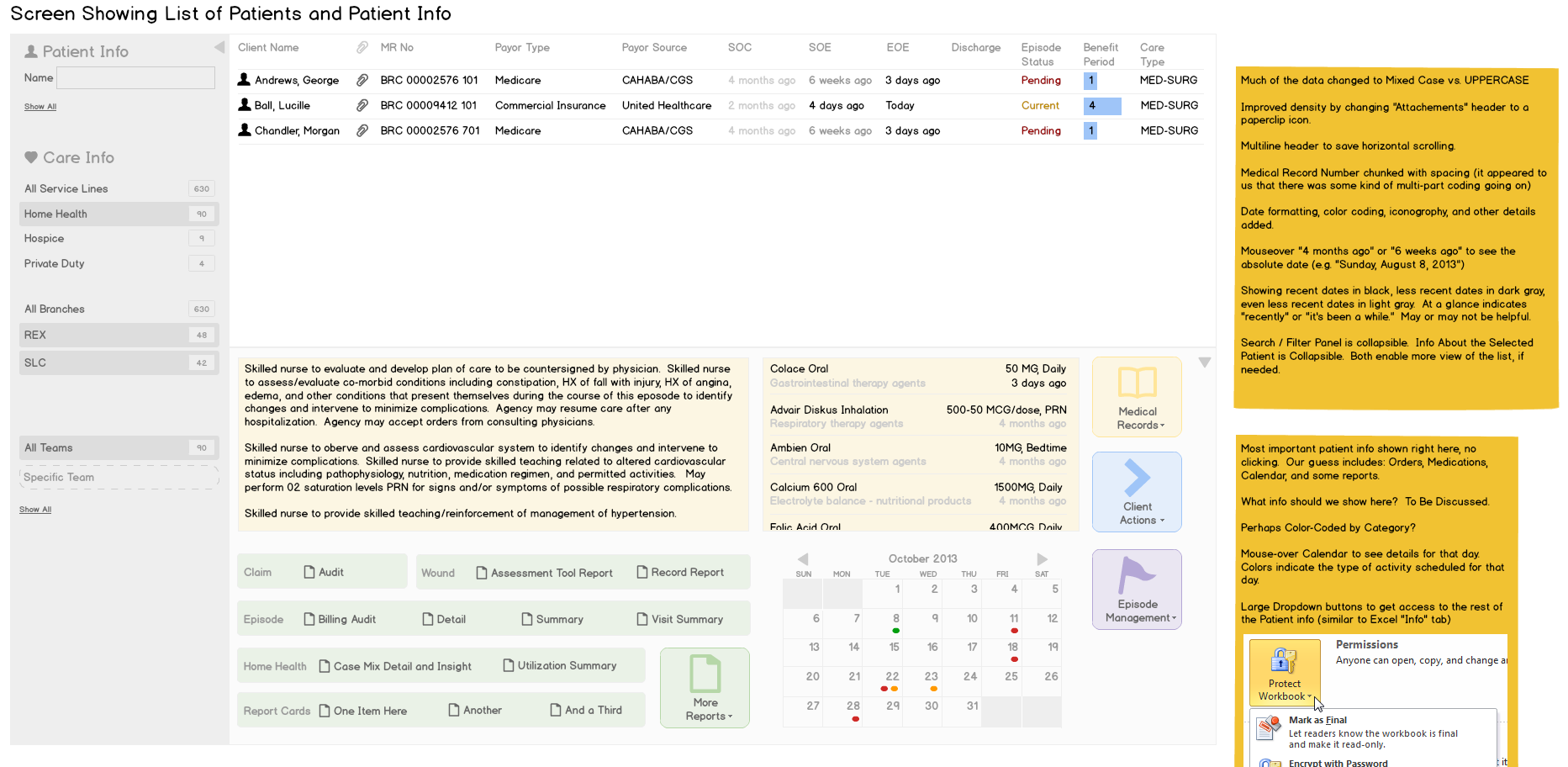
Task: Open the More Reports dropdown
Action: coord(705,687)
